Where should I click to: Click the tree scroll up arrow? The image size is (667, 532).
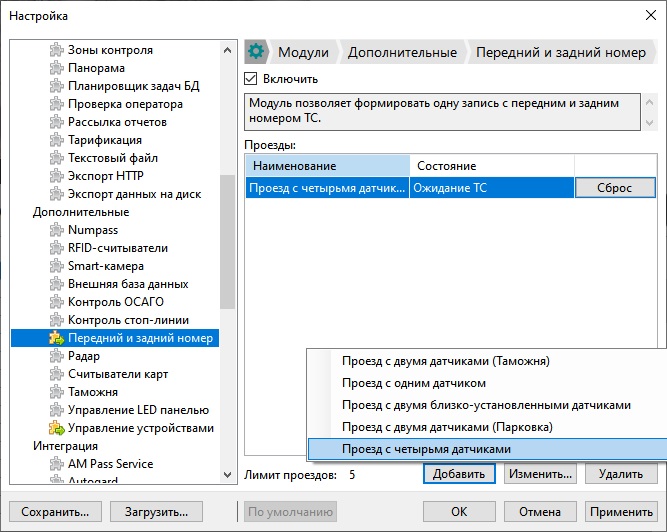coord(228,51)
